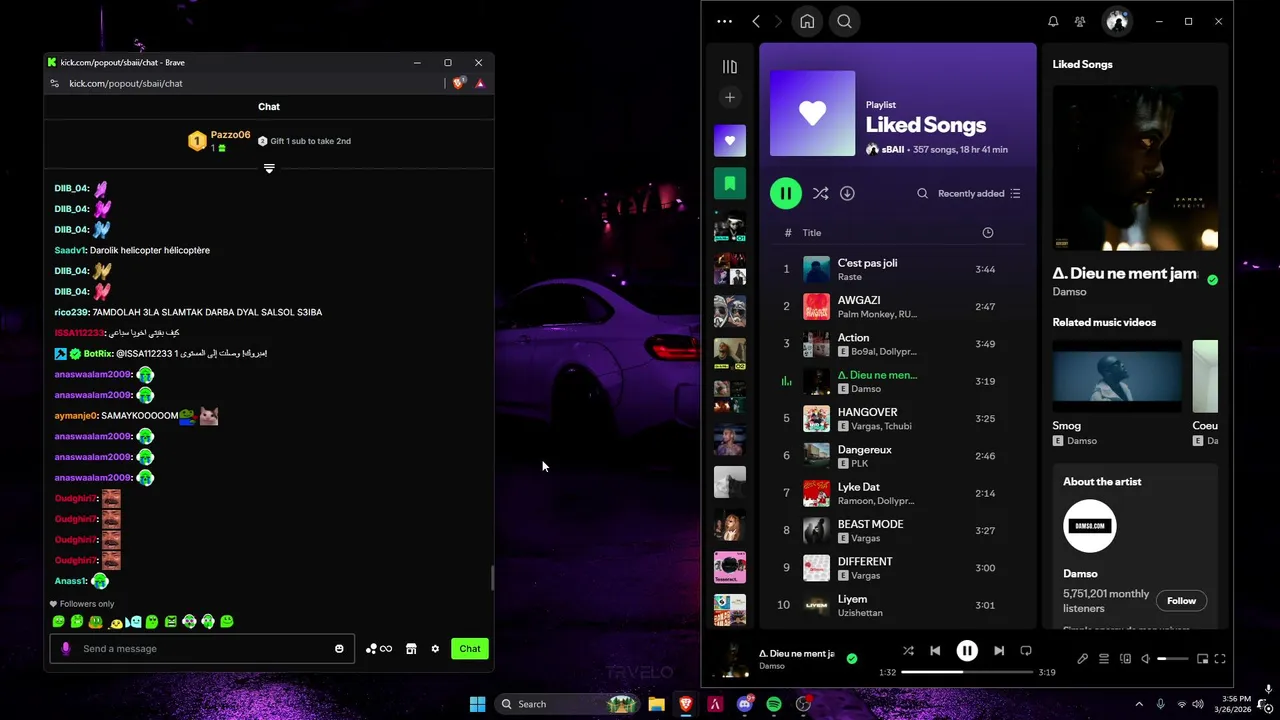Open the play queue icon
The width and height of the screenshot is (1280, 720).
pyautogui.click(x=1104, y=659)
